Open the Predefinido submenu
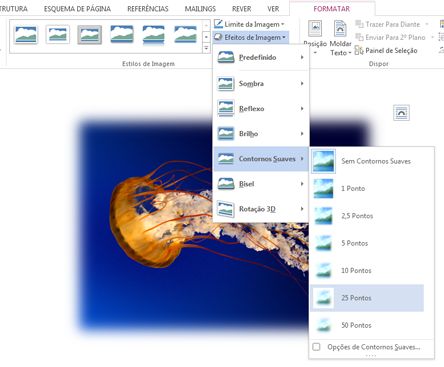 261,57
